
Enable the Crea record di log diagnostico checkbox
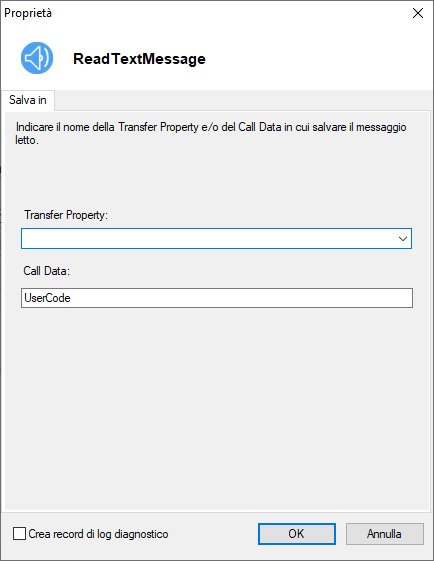coord(19,533)
